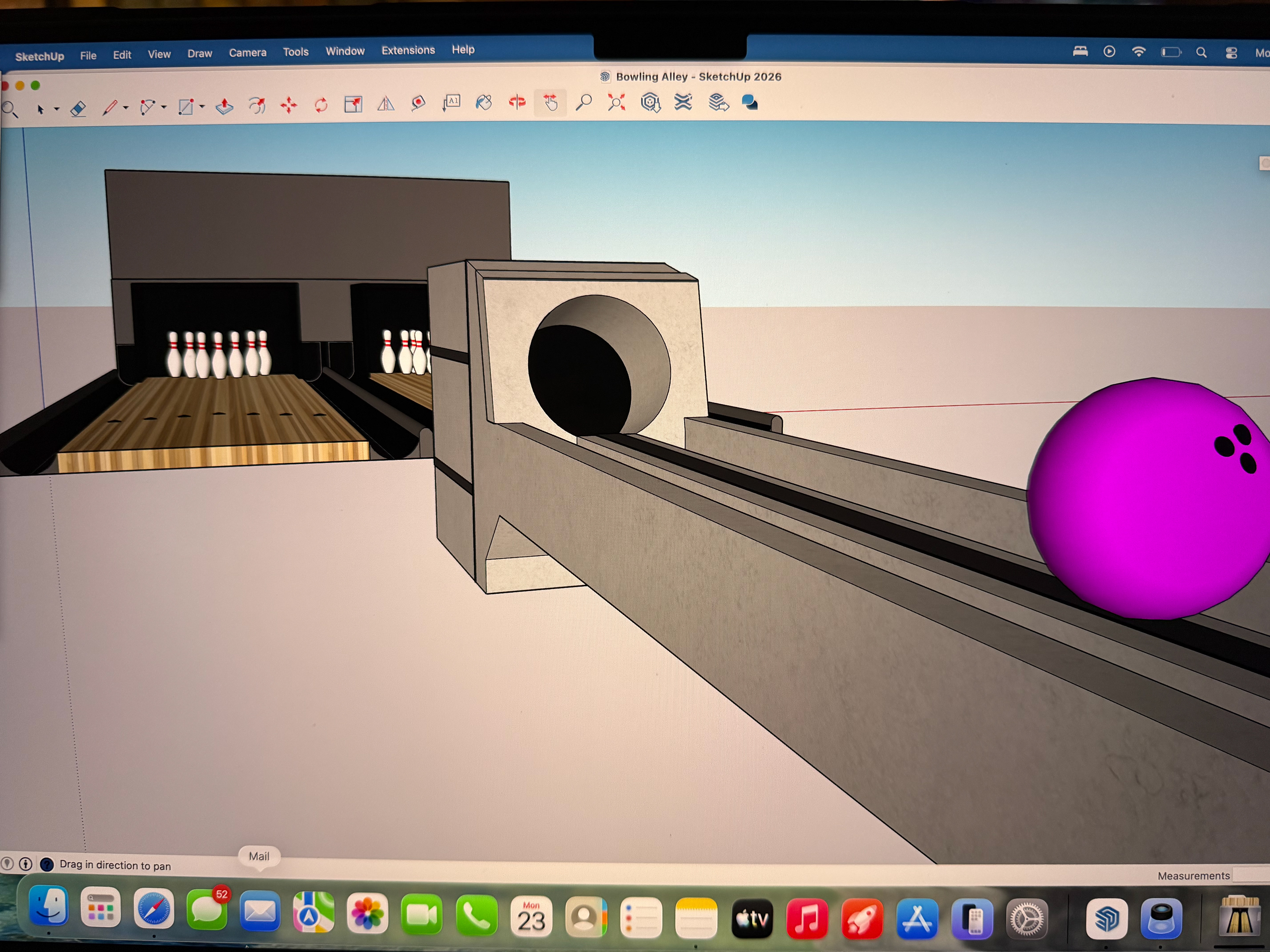
Task: Select the Eraser tool
Action: (x=78, y=108)
